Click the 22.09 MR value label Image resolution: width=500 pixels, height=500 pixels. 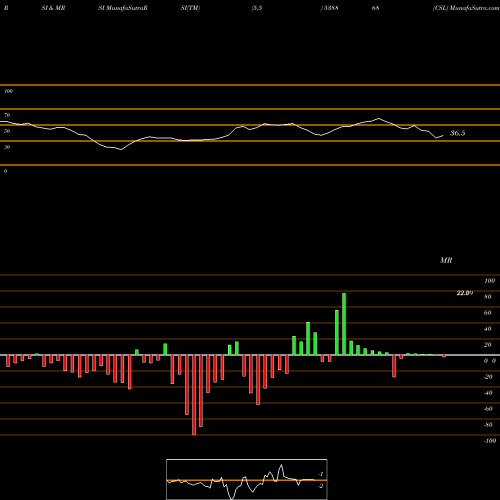point(465,293)
